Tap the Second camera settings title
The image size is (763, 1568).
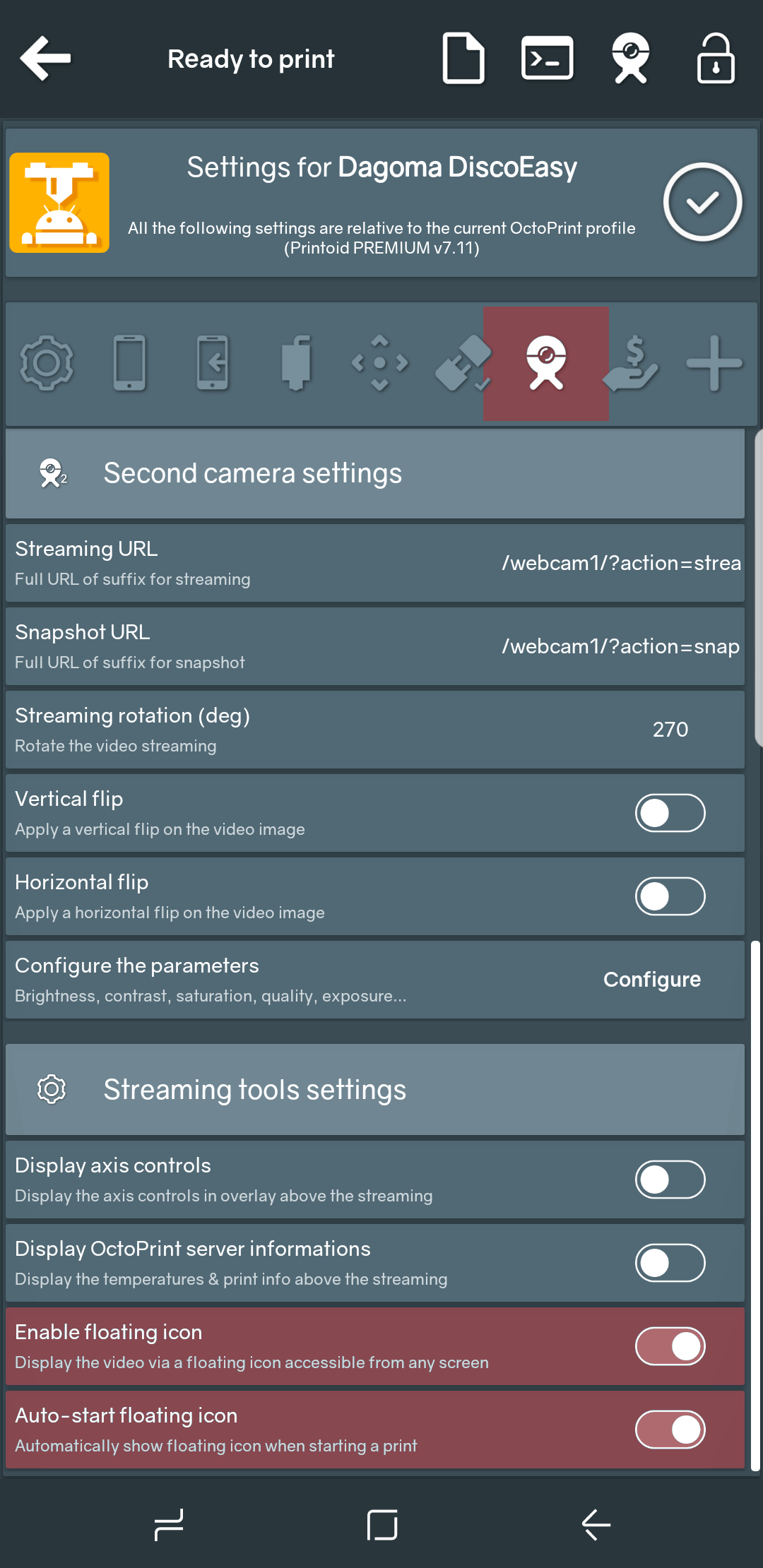coord(253,473)
